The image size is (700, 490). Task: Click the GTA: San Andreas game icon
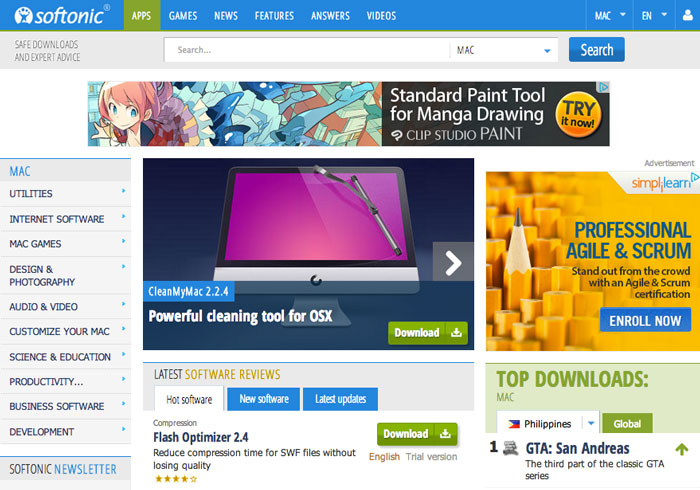511,448
